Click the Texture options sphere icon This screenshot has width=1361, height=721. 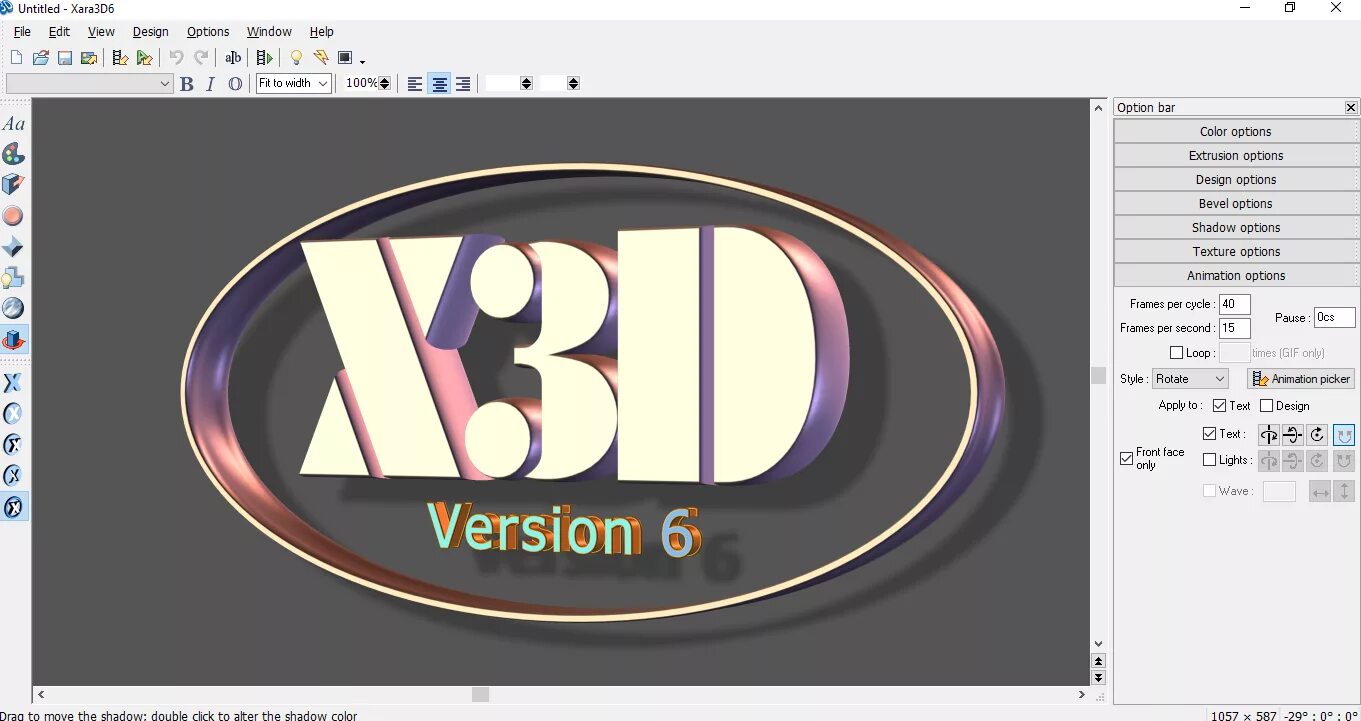pos(13,309)
